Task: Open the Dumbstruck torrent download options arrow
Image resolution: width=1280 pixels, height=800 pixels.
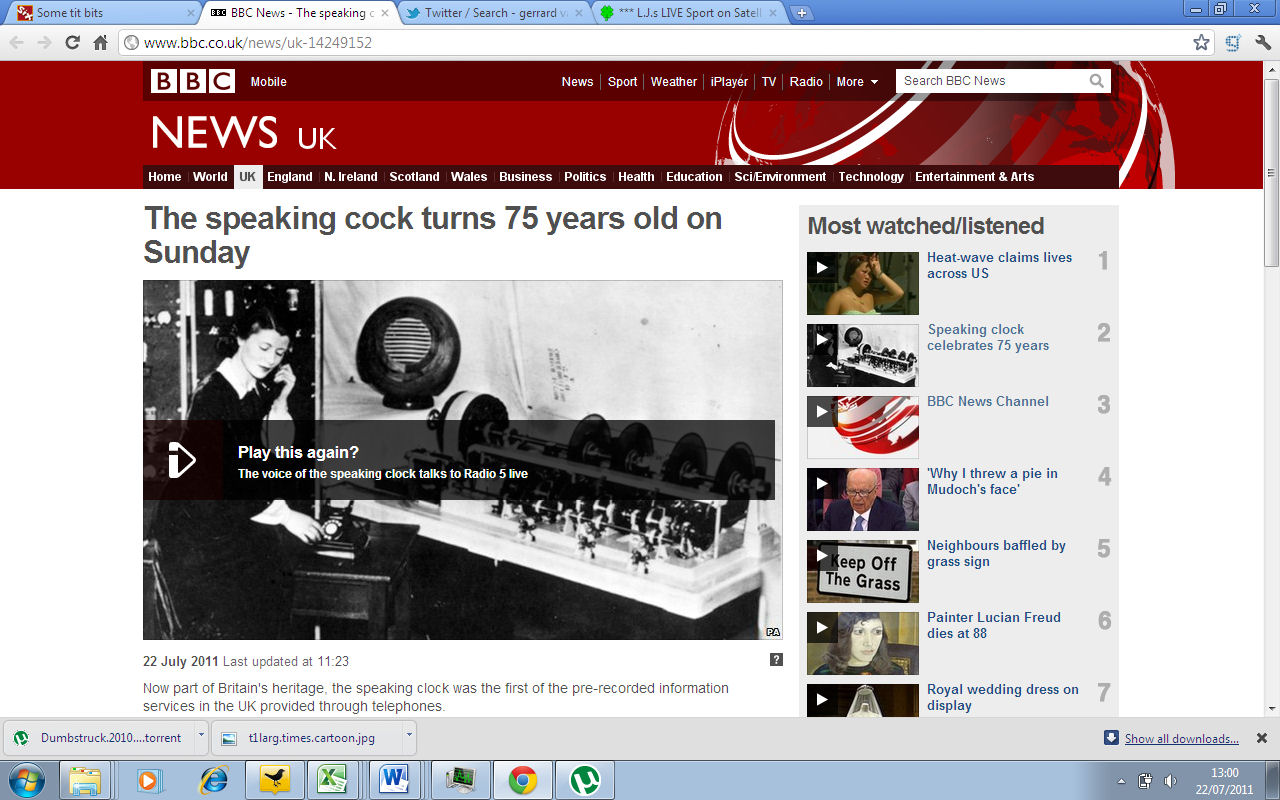Action: point(201,737)
